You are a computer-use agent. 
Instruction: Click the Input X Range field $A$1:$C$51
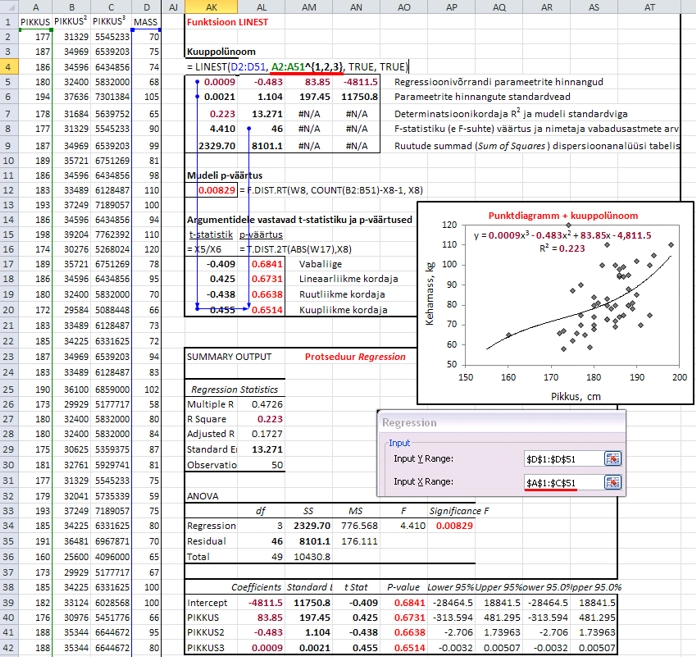(x=563, y=483)
